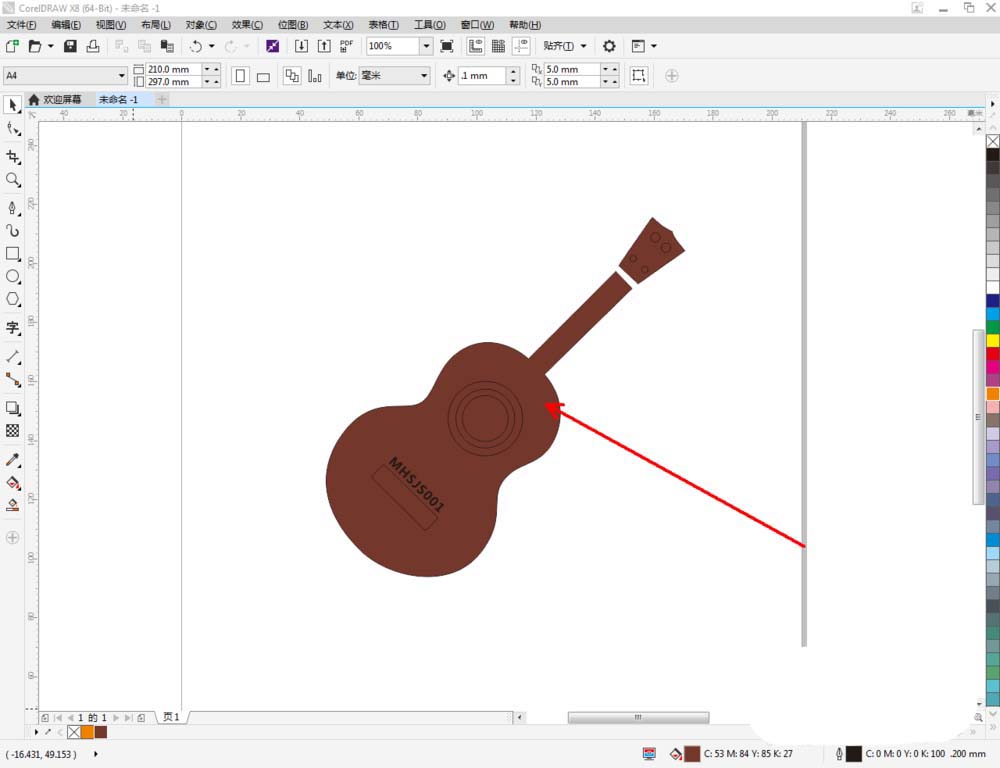Add page after current page
Screen dimensions: 1000x768
pos(141,718)
